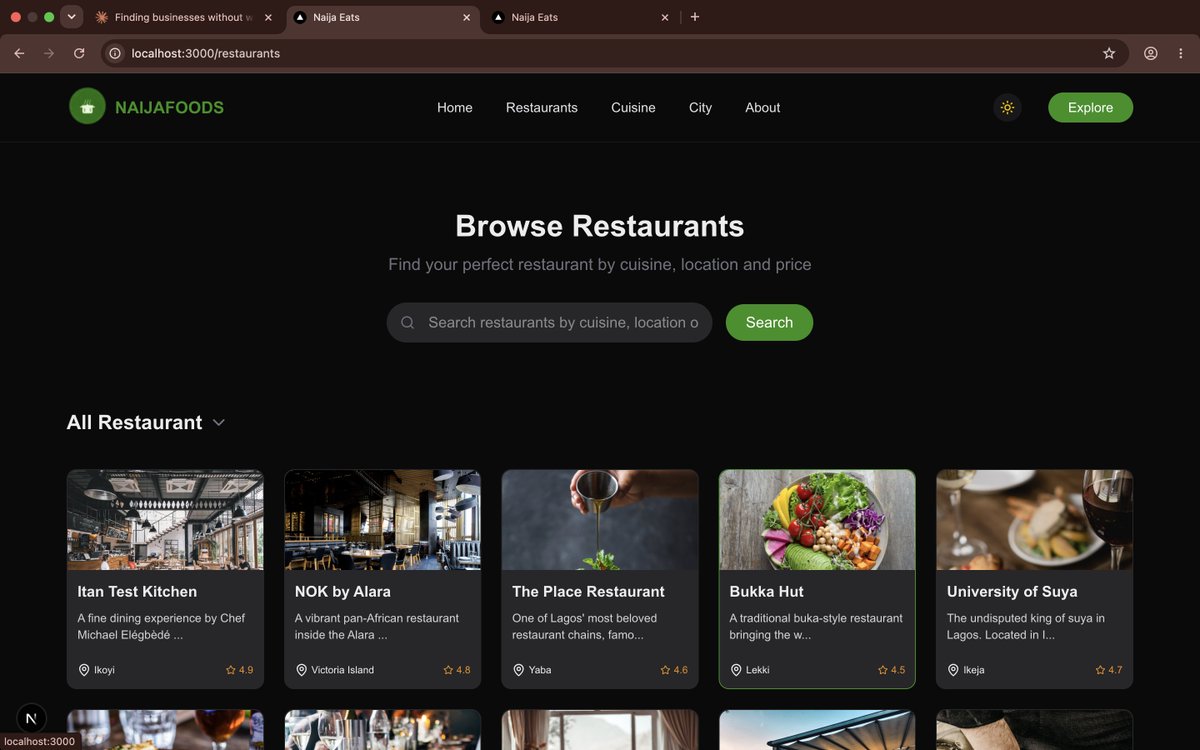1200x750 pixels.
Task: Toggle the sun light/dark theme button
Action: tap(1007, 107)
